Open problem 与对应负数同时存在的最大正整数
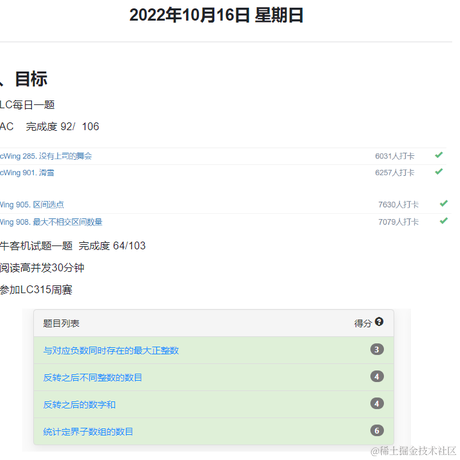The image size is (460, 460). (111, 350)
